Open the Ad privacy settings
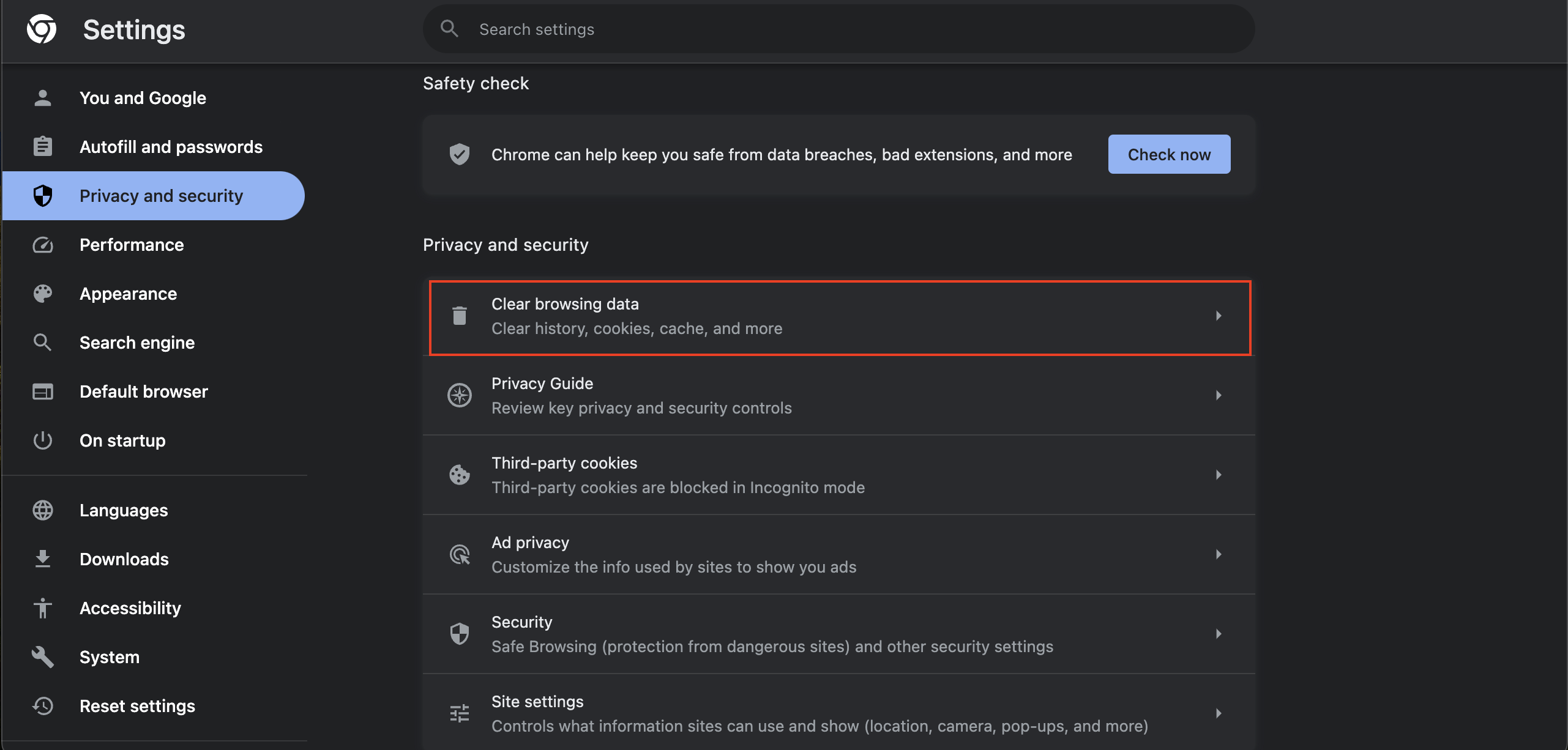The height and width of the screenshot is (750, 1568). click(x=839, y=554)
